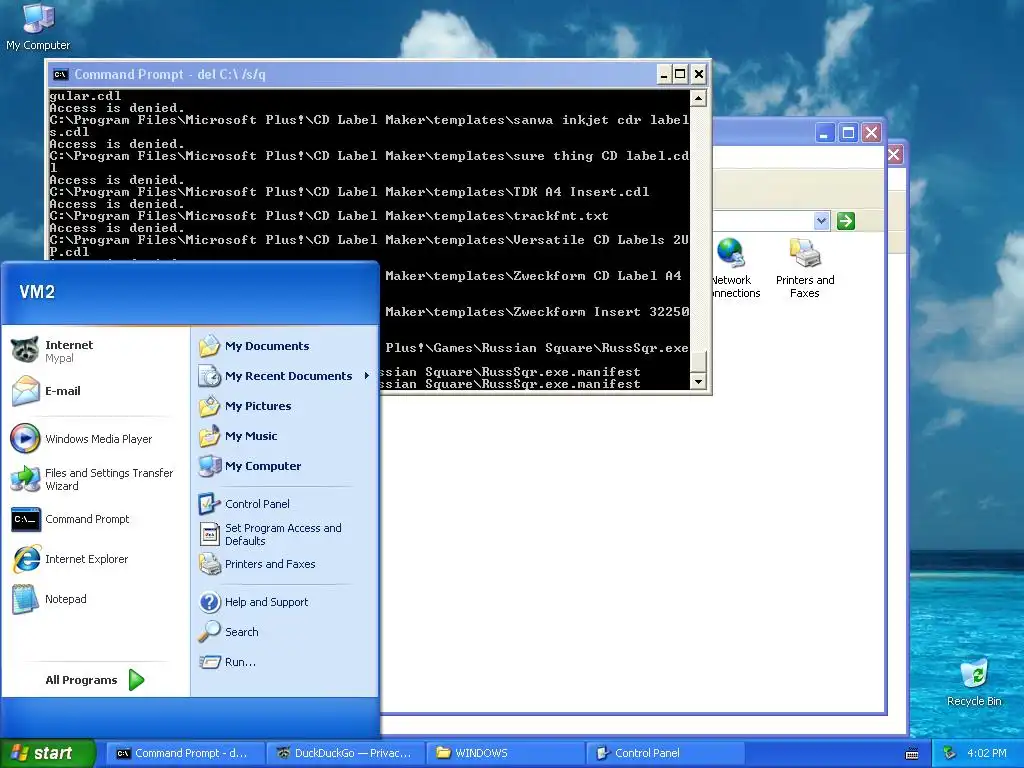Click the network tray icon

click(950, 753)
